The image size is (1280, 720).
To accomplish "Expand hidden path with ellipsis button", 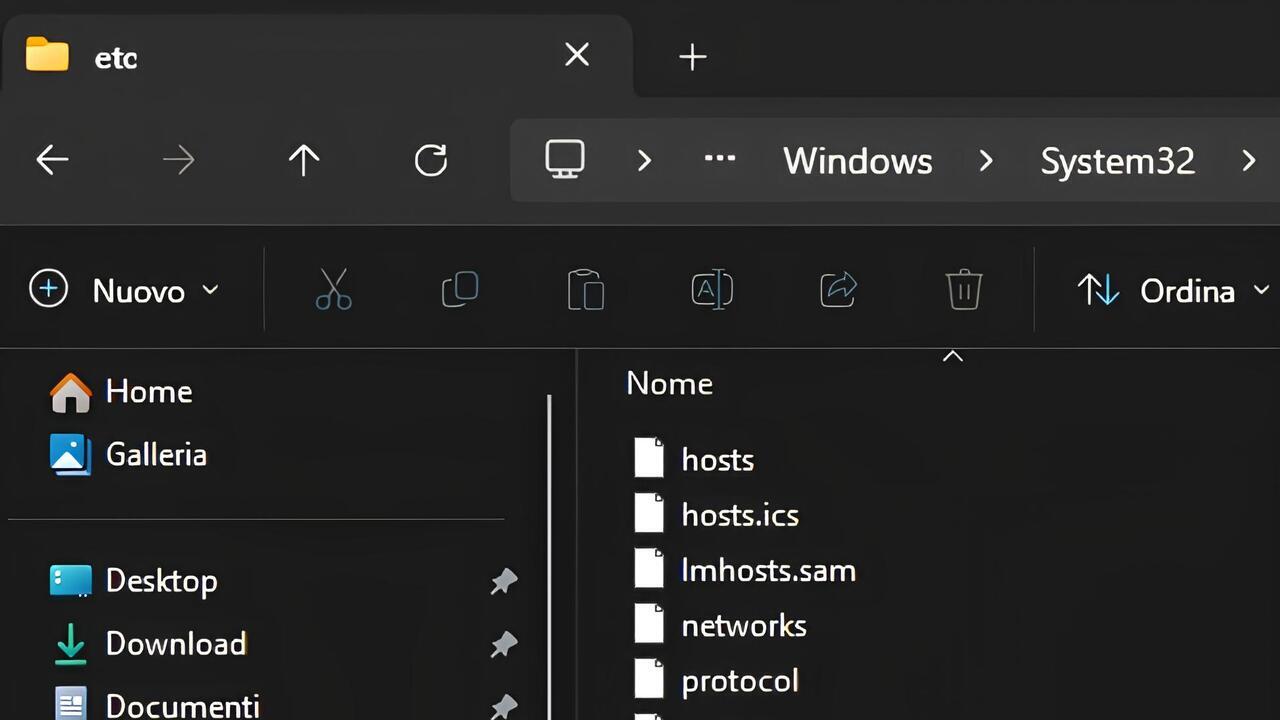I will click(720, 160).
